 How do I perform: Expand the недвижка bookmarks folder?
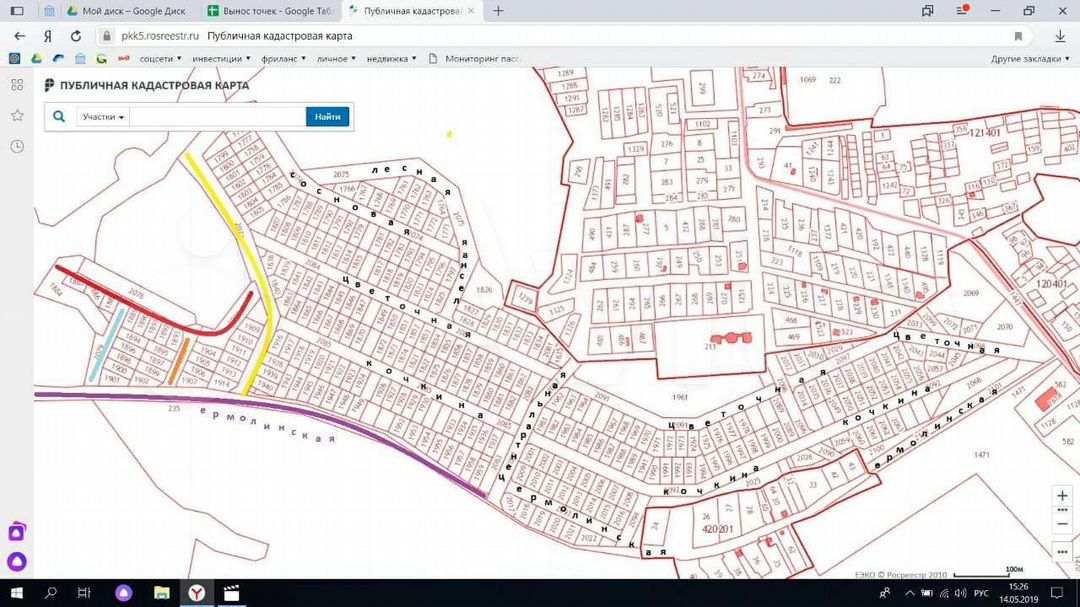tap(390, 59)
